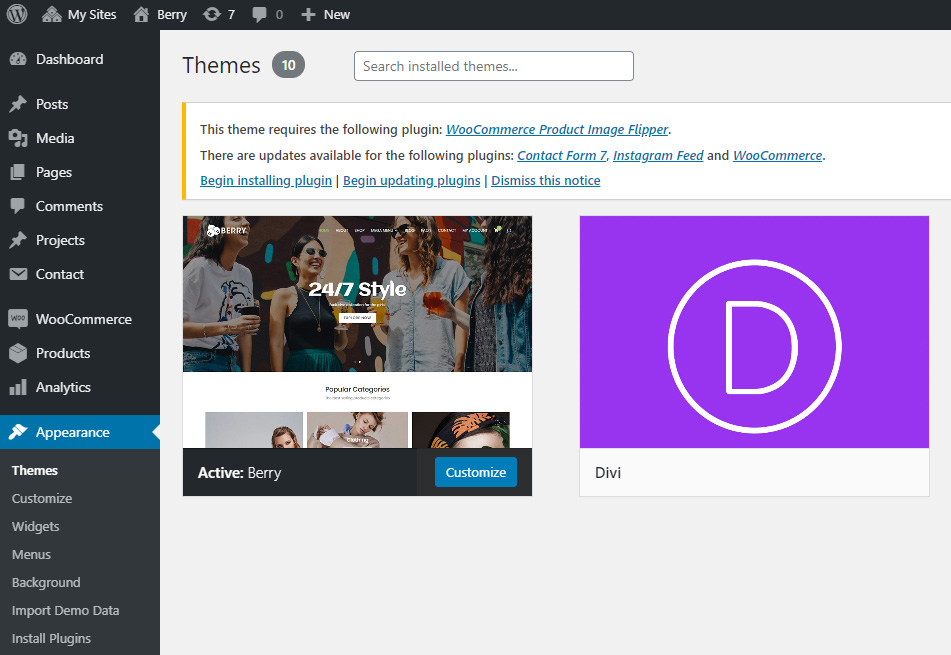
Task: Open Install Plugins submenu
Action: pos(51,638)
